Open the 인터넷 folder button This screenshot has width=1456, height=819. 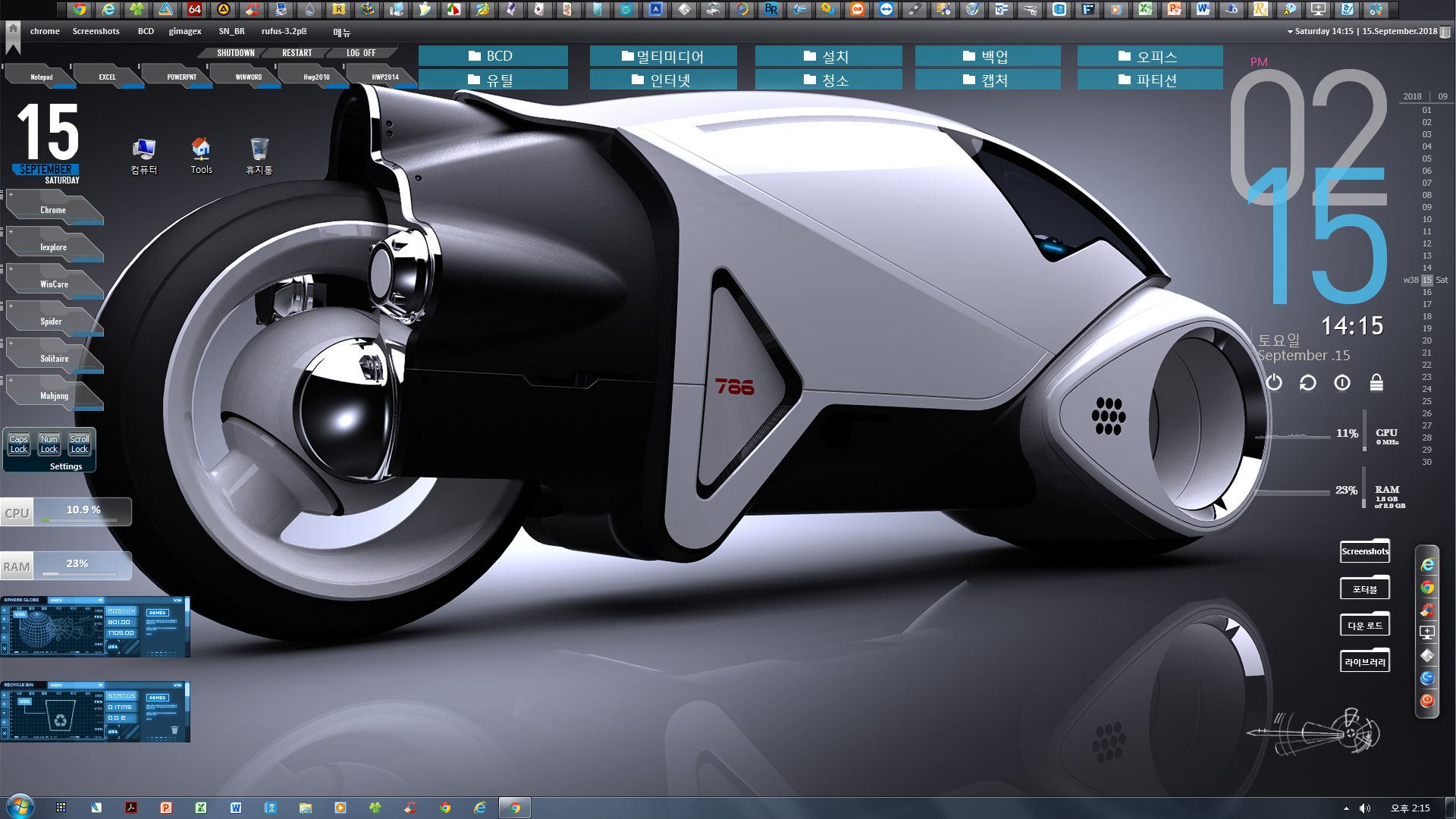(x=663, y=80)
